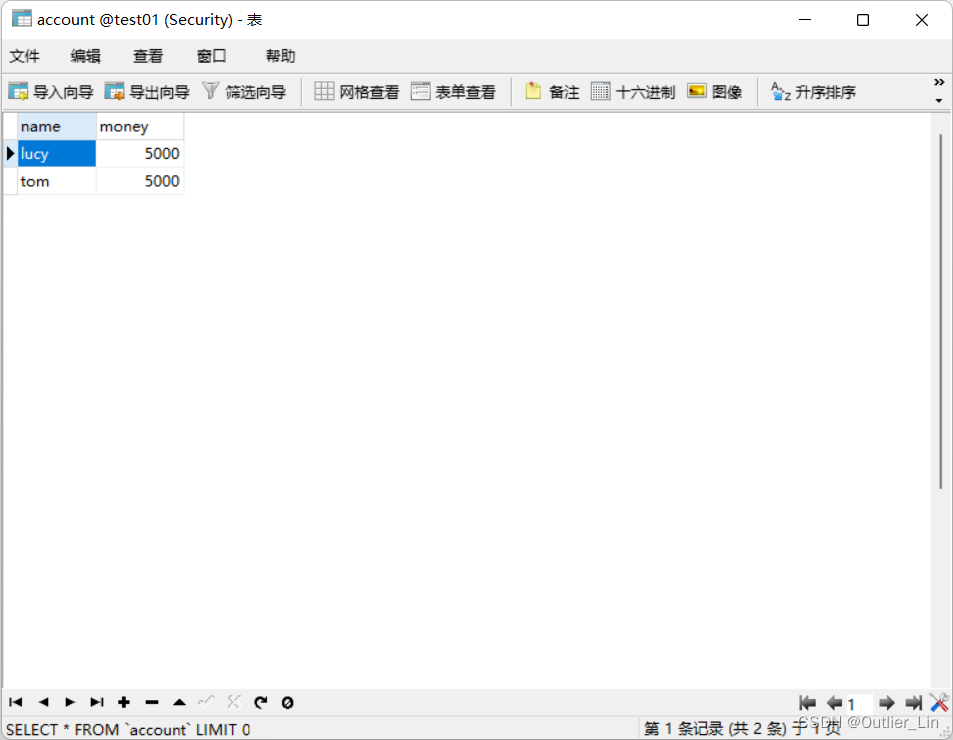Select tom's money value 5000
Viewport: 953px width, 740px height.
click(140, 181)
